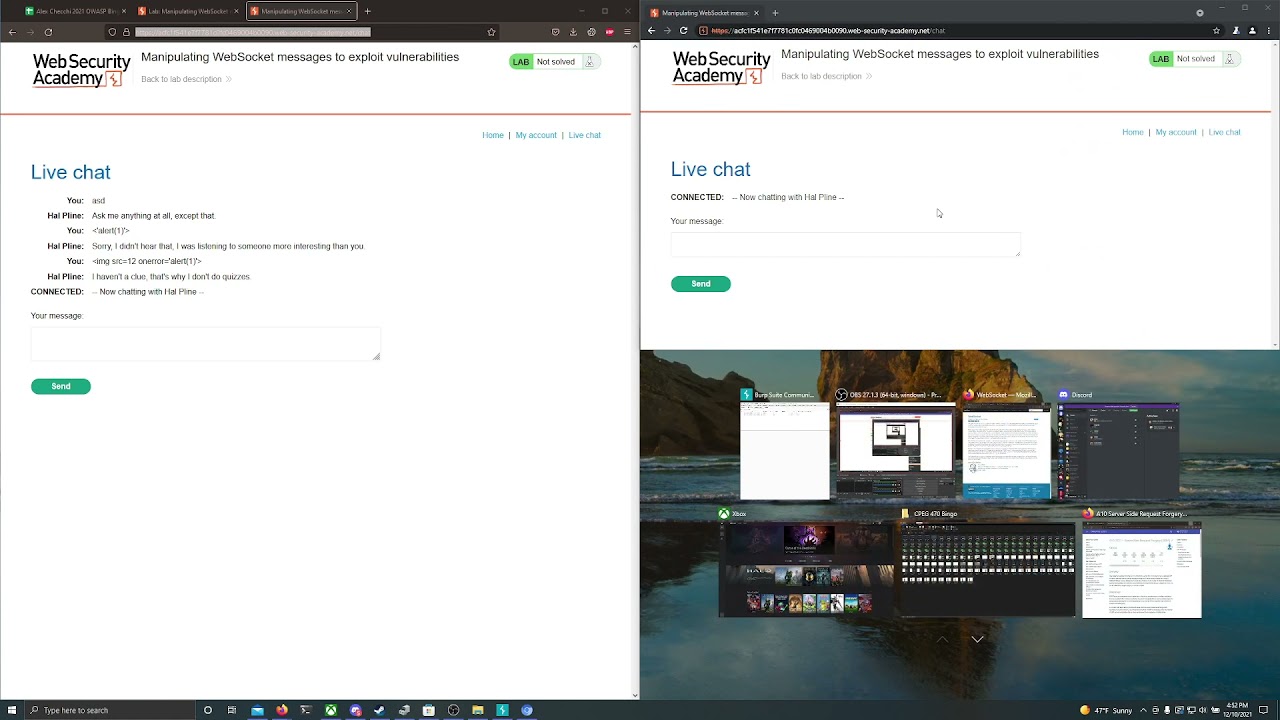Click the Web Security Academy logo in Firefox
Image resolution: width=1280 pixels, height=720 pixels.
click(81, 71)
